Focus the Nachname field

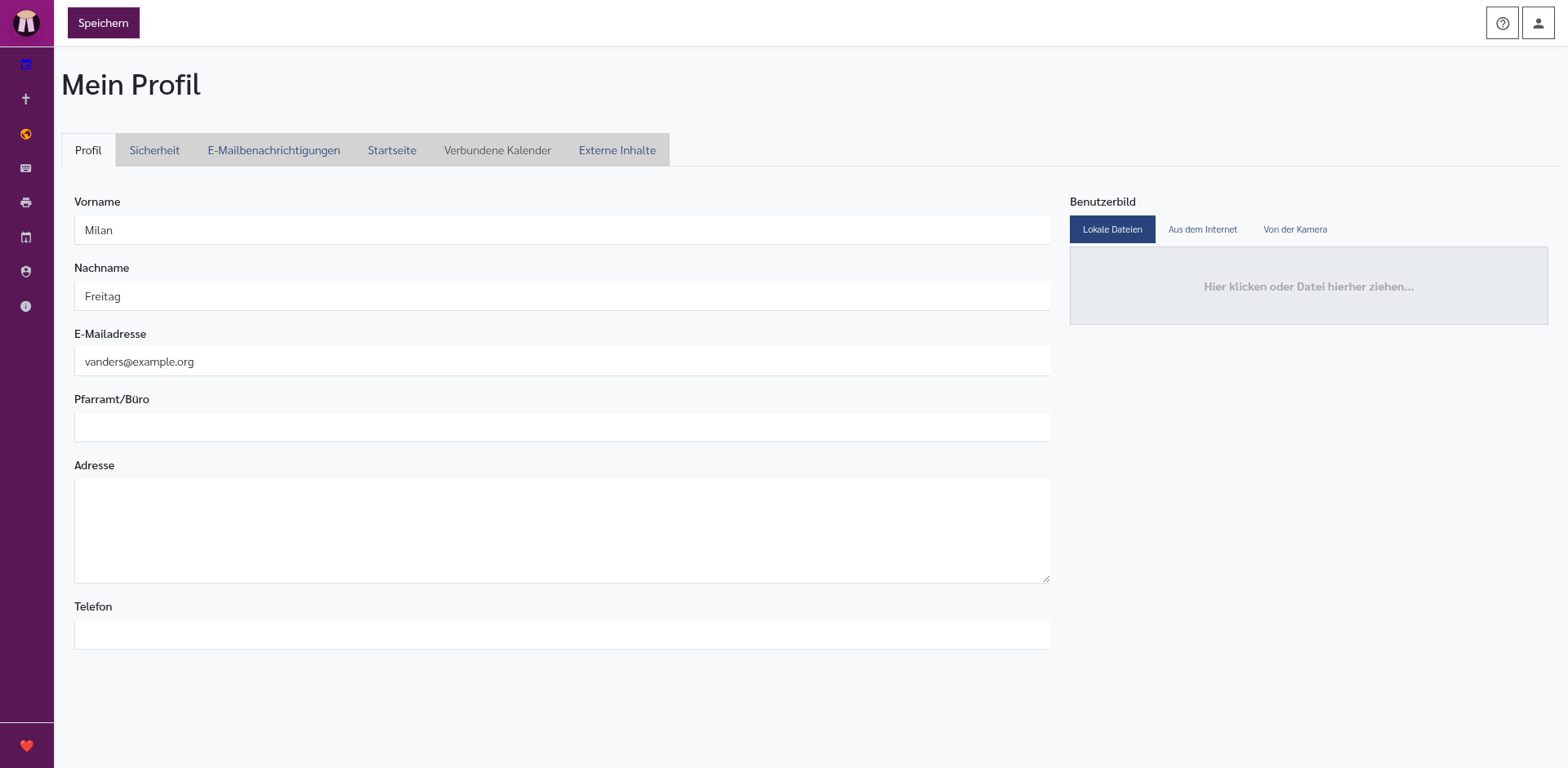(562, 296)
